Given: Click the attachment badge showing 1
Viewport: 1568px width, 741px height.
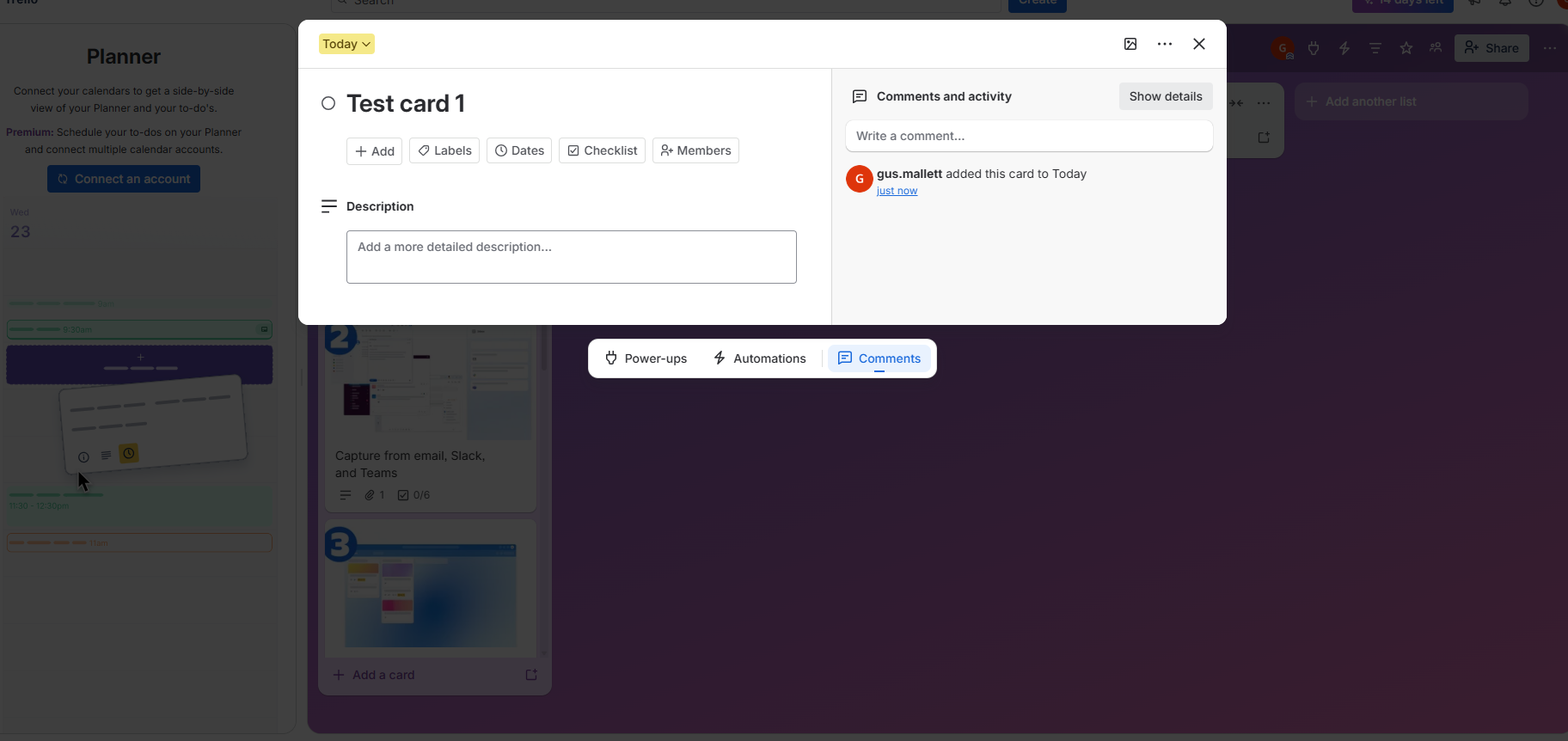Looking at the screenshot, I should point(375,495).
